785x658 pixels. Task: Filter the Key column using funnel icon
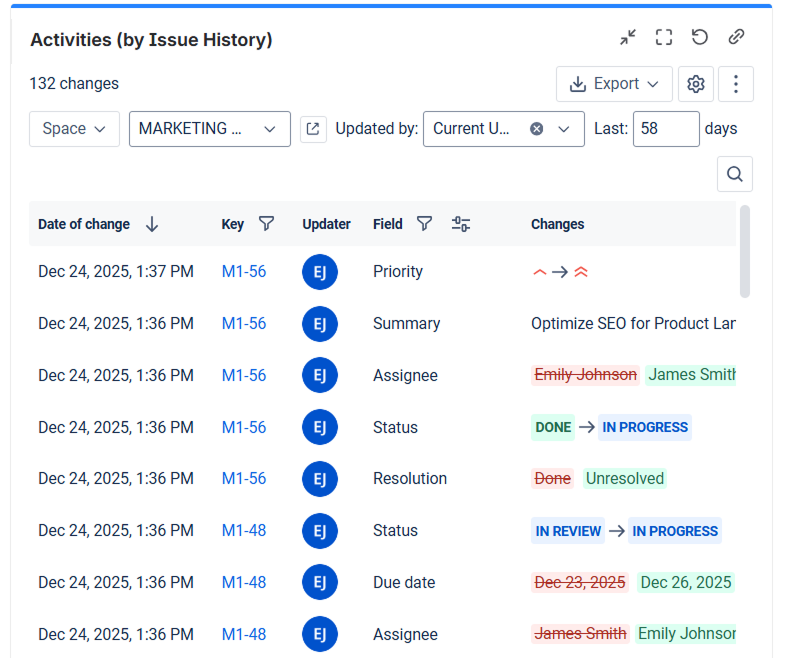[x=266, y=224]
